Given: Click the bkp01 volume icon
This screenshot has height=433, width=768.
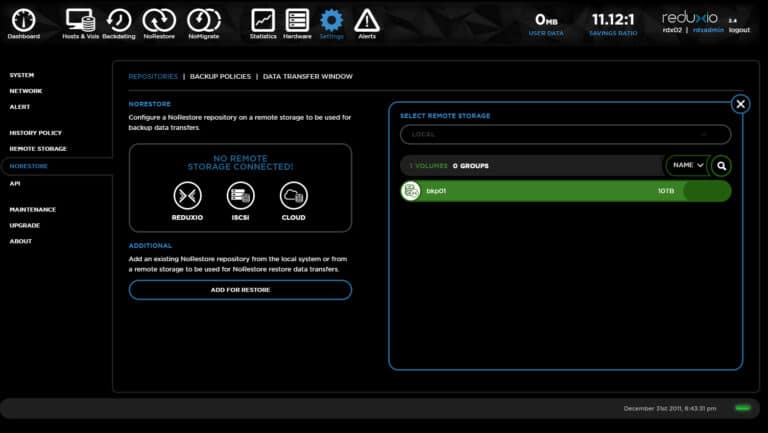Looking at the screenshot, I should (411, 191).
